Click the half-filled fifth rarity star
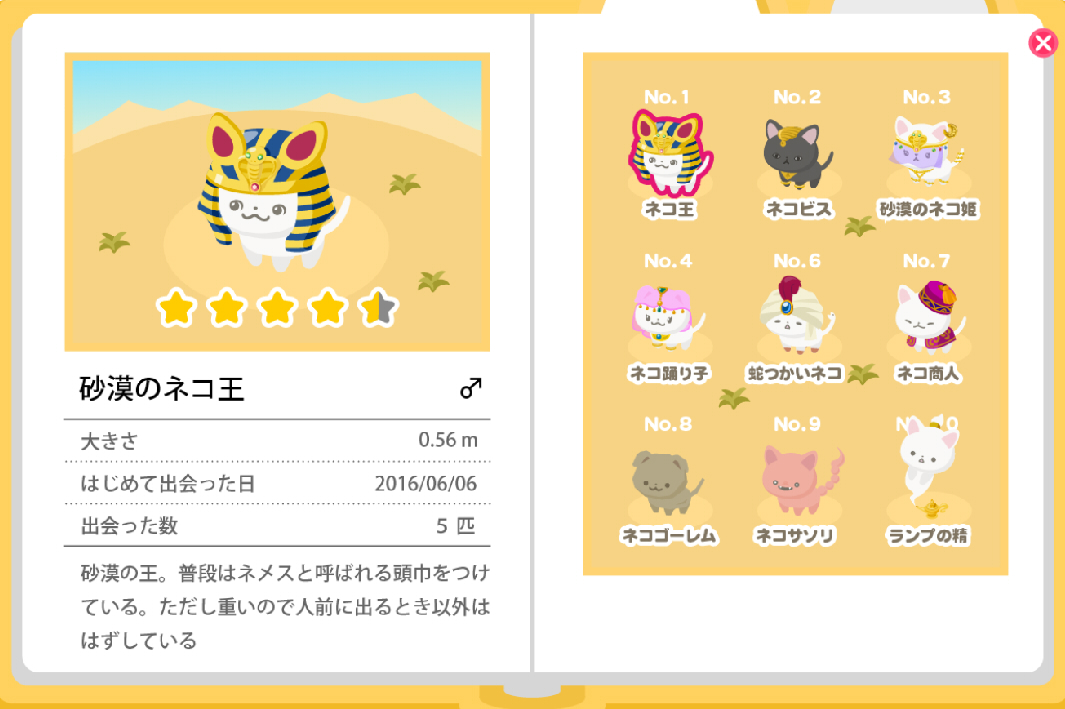The height and width of the screenshot is (709, 1065). 378,308
